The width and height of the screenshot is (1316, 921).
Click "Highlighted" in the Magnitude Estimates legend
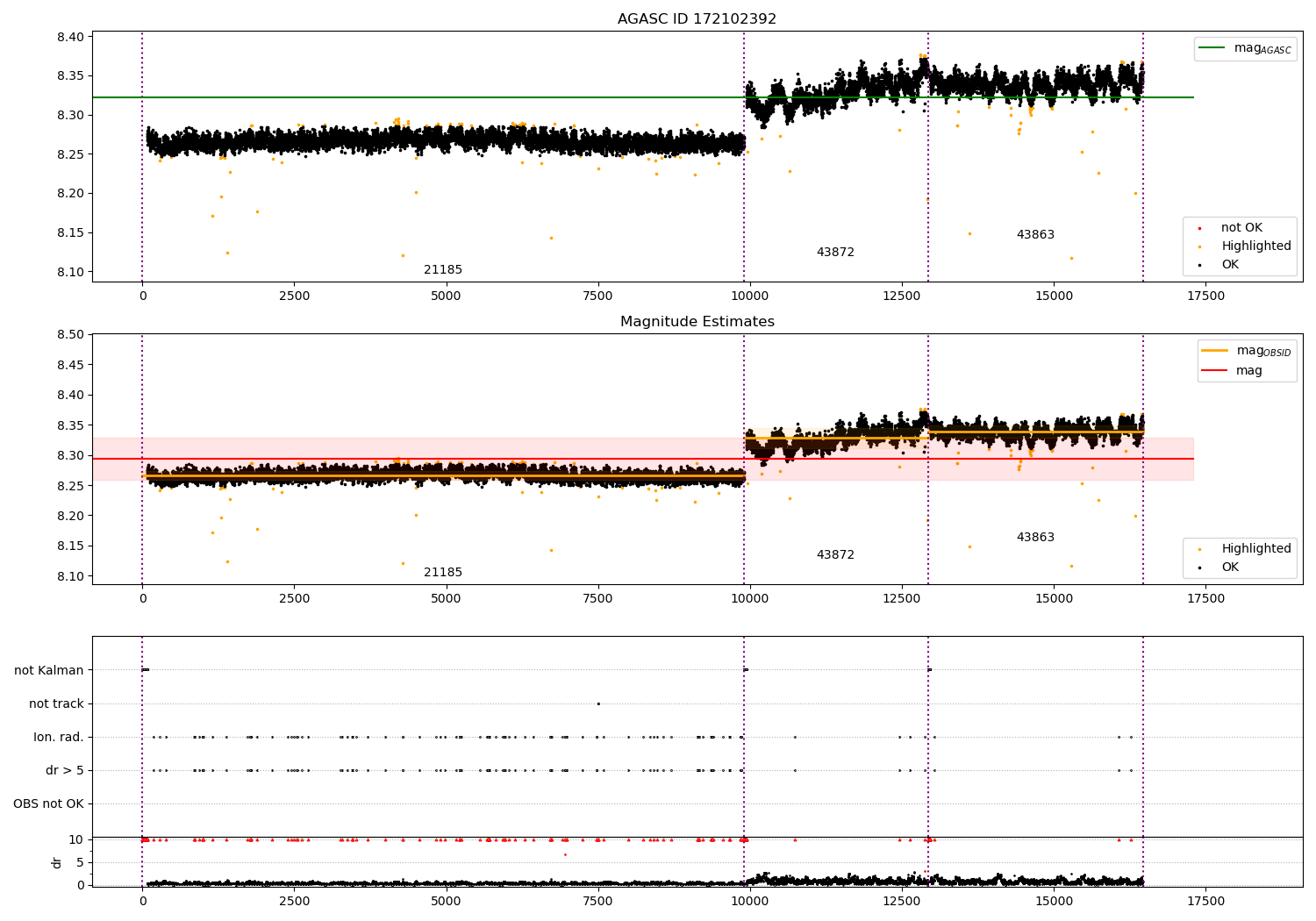click(1255, 549)
